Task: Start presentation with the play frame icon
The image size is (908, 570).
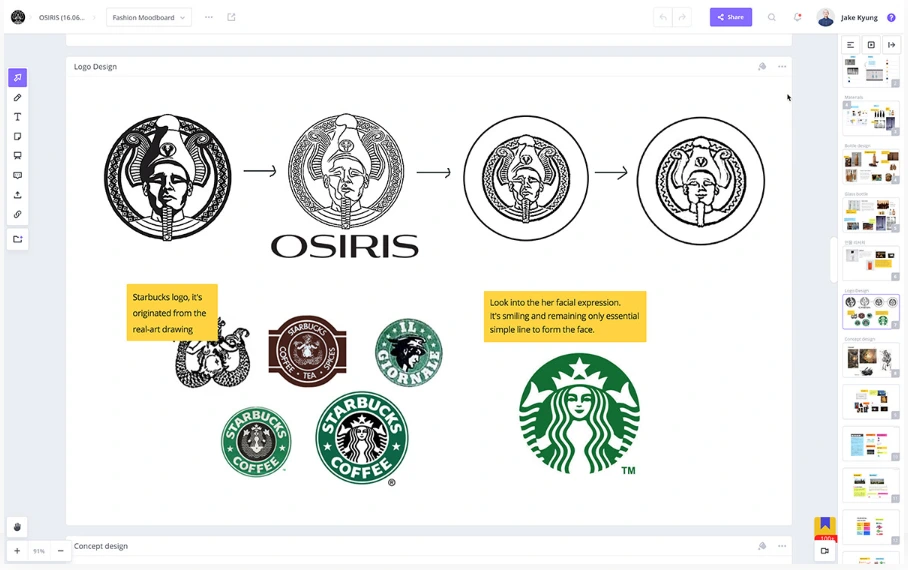Action: click(871, 45)
